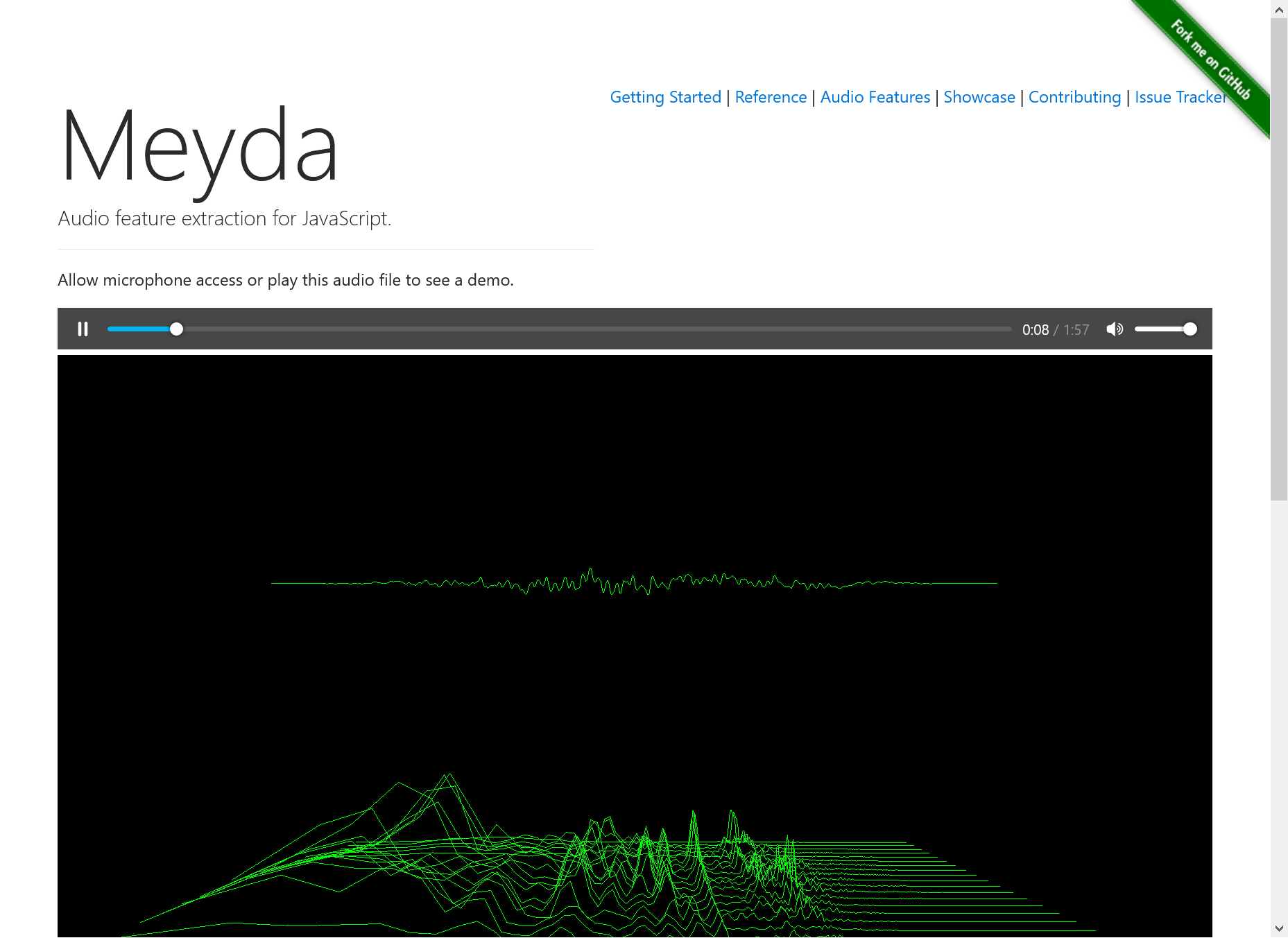This screenshot has width=1288, height=938.
Task: Click the page scrollbar down arrow
Action: pyautogui.click(x=1279, y=928)
